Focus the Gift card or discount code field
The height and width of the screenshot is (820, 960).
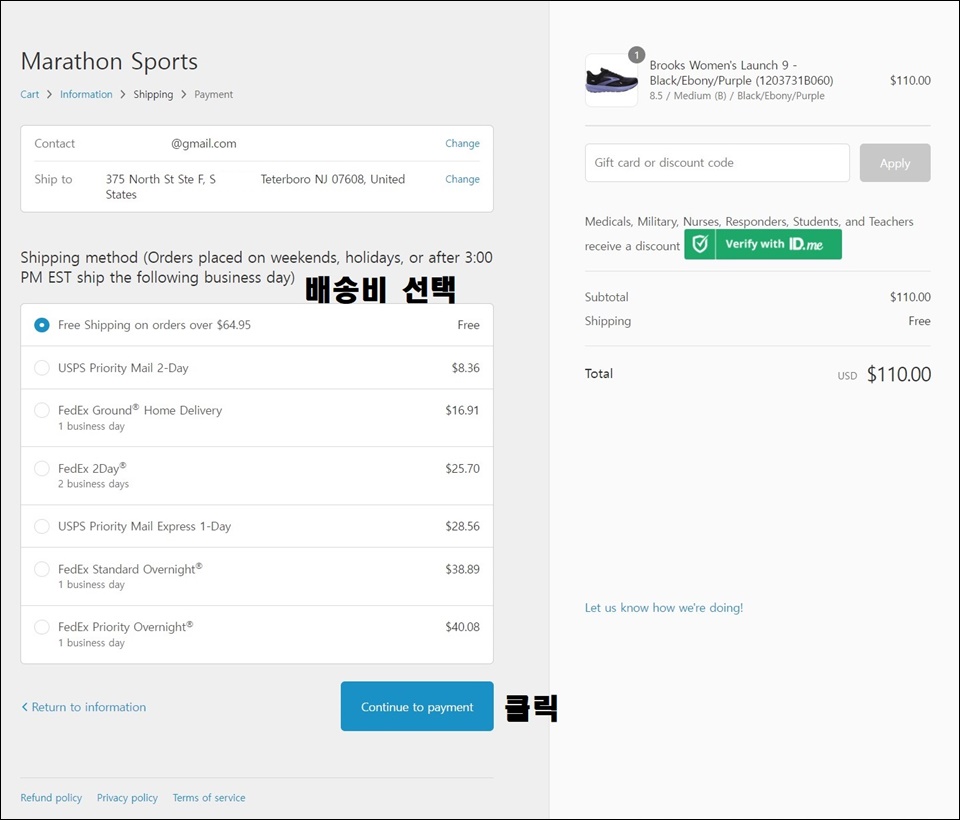(x=717, y=163)
